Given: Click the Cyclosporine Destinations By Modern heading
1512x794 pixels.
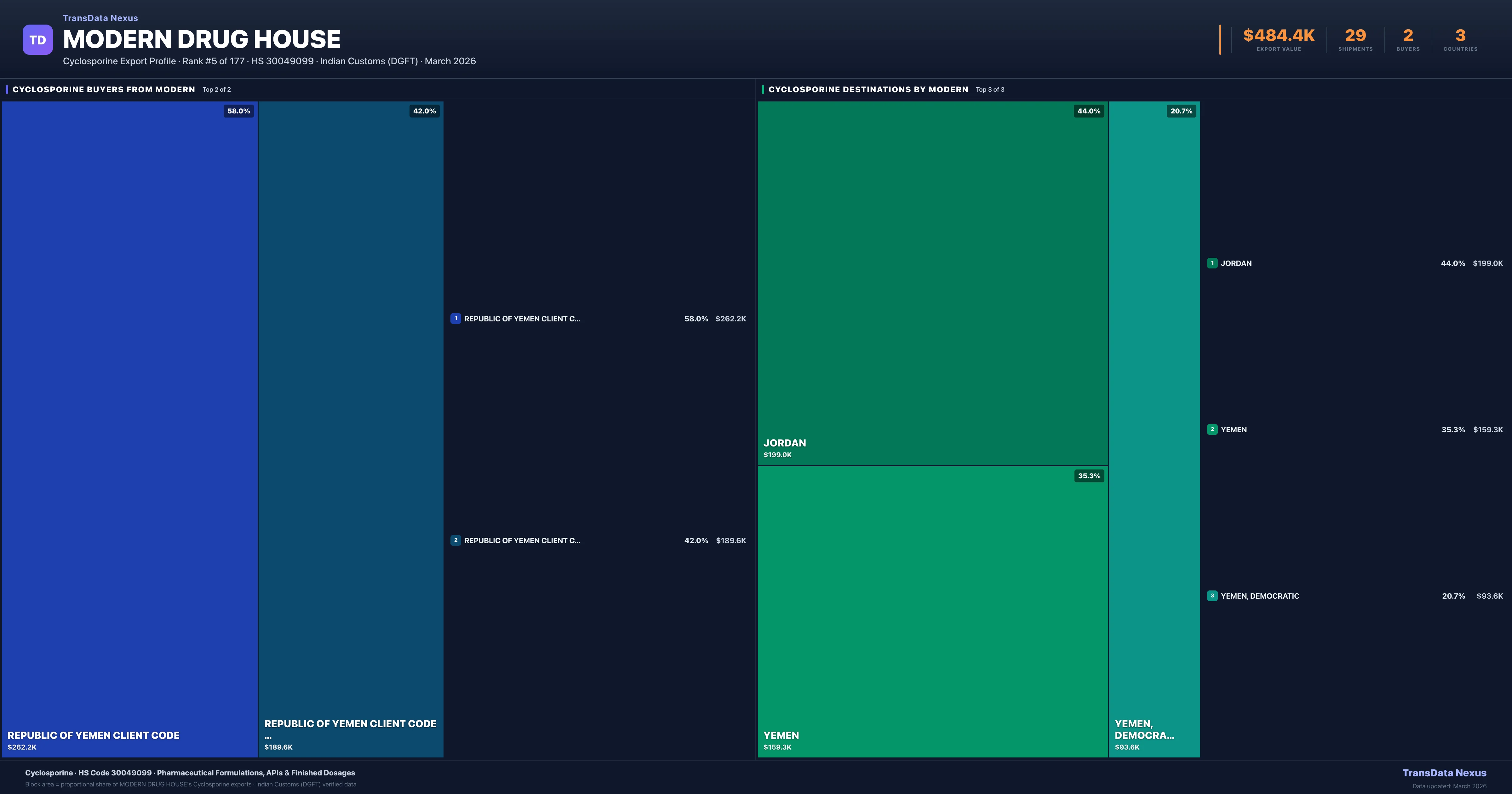Looking at the screenshot, I should click(x=868, y=89).
